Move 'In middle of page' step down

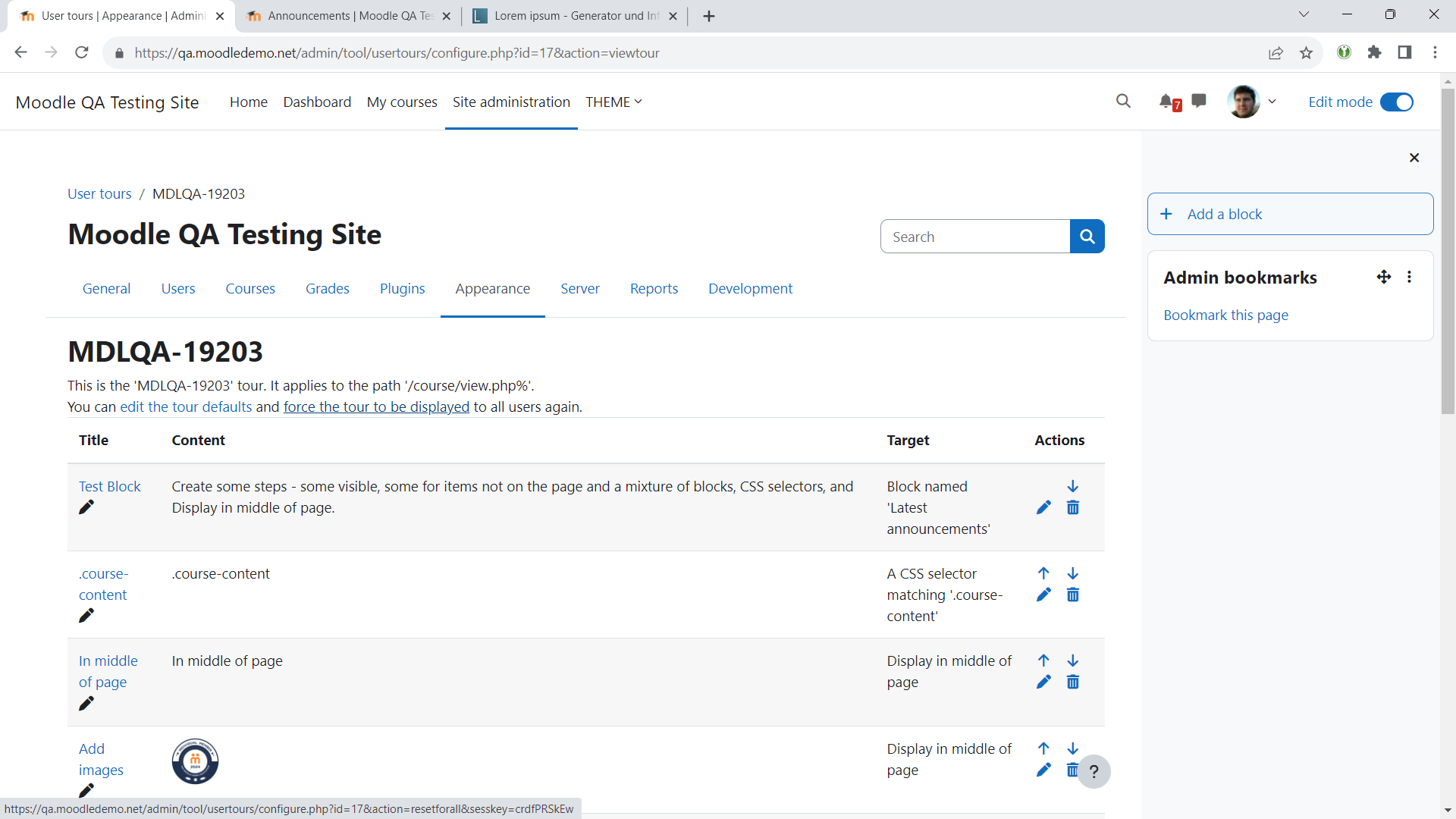click(1072, 661)
